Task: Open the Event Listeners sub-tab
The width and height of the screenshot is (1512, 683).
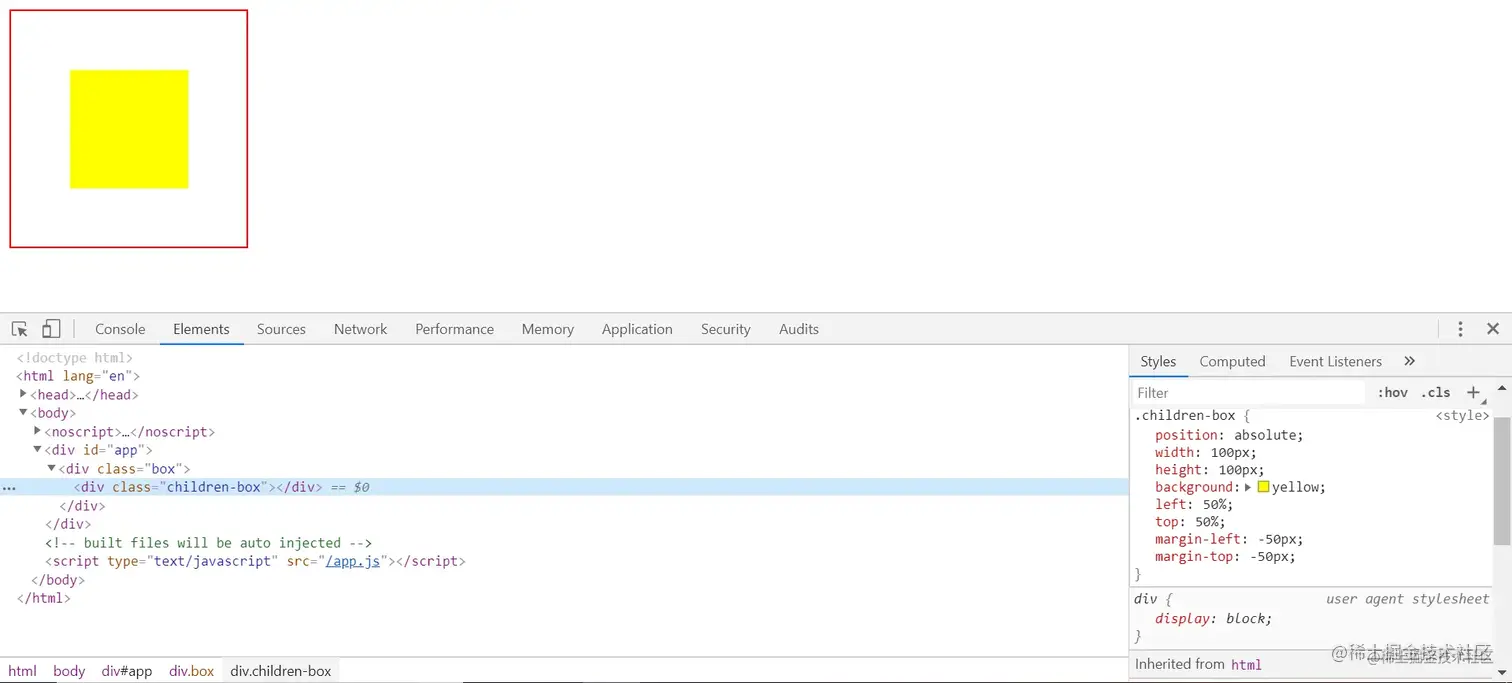Action: [x=1335, y=361]
